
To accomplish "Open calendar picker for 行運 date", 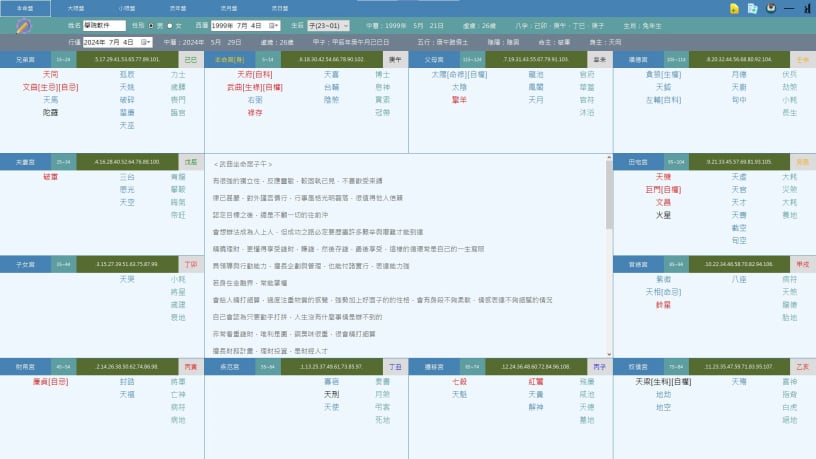I will point(146,42).
